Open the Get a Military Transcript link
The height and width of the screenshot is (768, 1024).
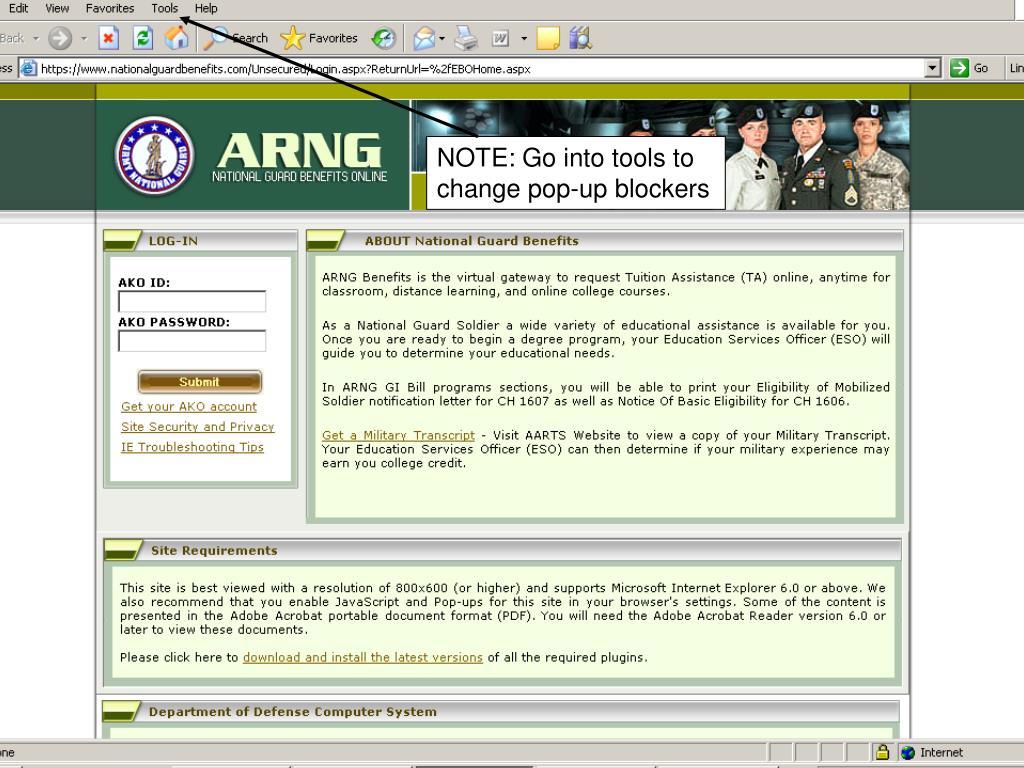(398, 435)
